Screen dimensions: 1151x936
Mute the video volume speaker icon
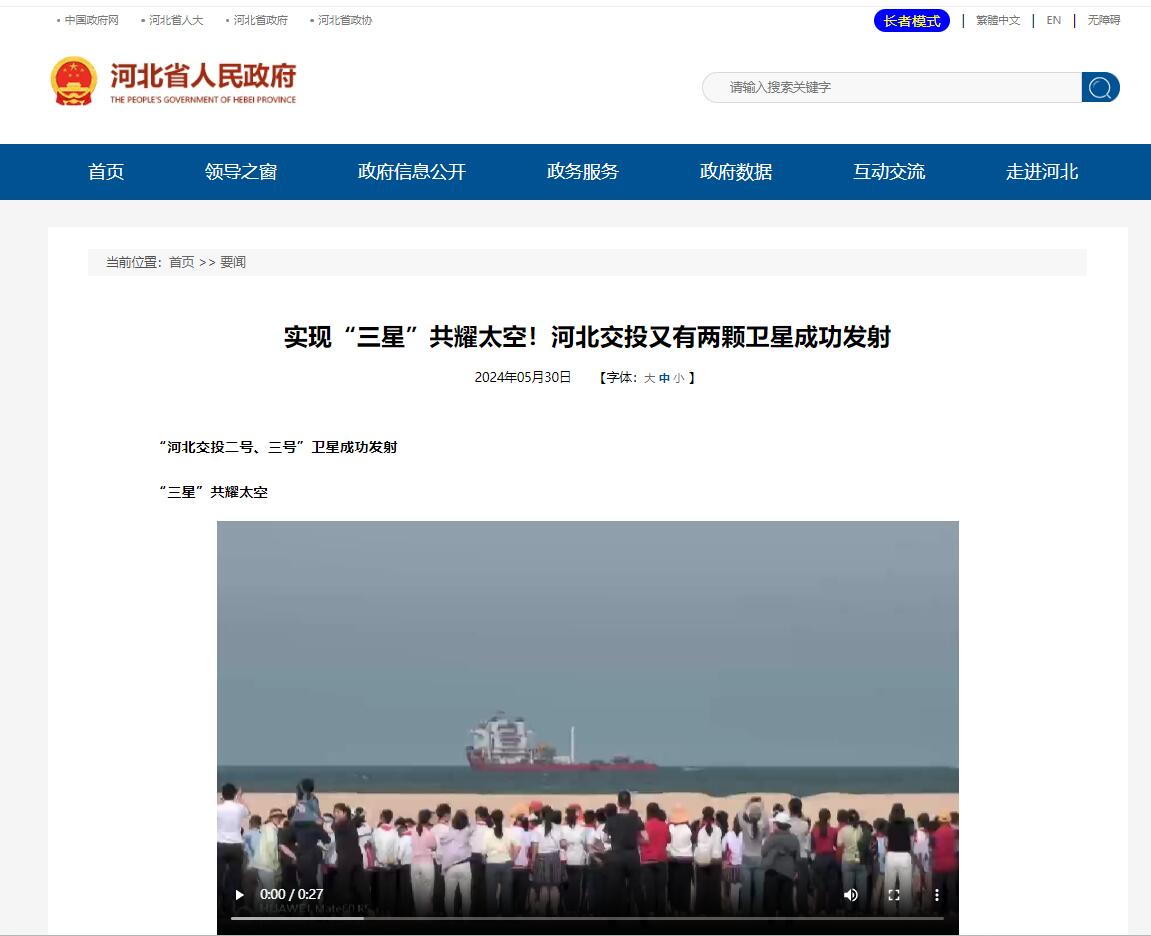tap(851, 894)
